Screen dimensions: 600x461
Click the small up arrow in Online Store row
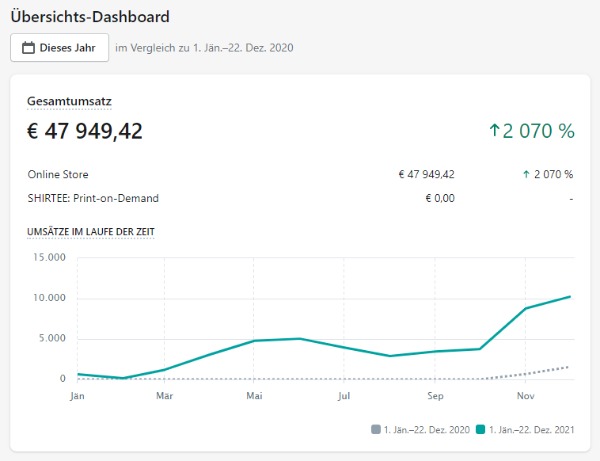(526, 174)
